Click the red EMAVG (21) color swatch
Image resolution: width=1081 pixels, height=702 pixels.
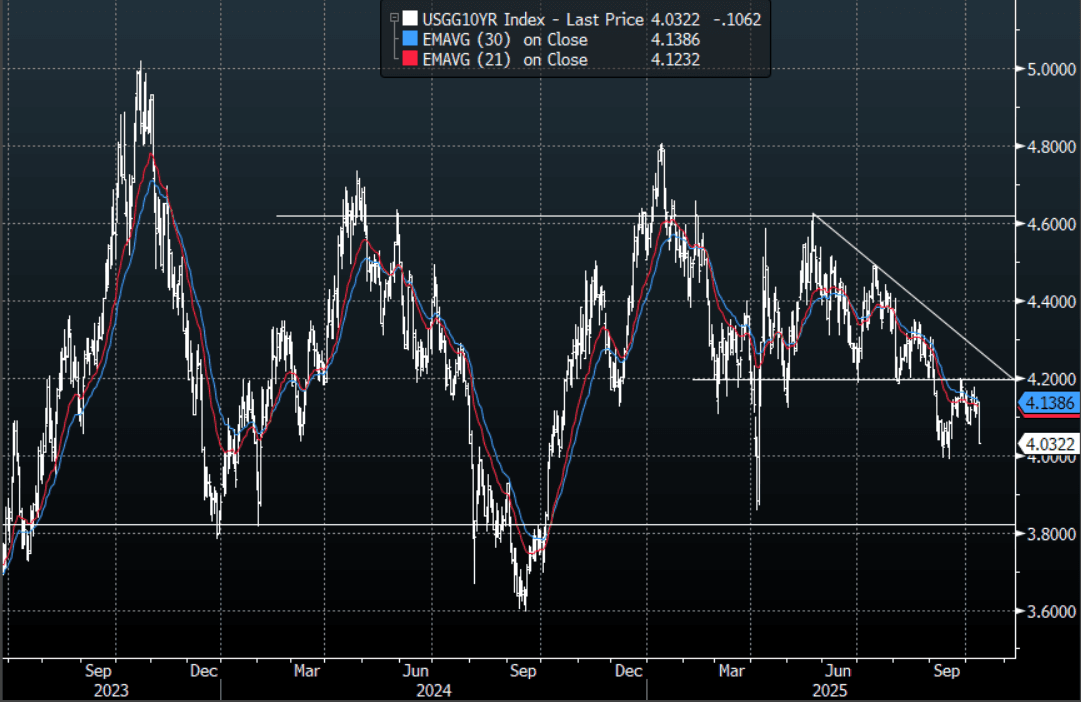click(410, 60)
